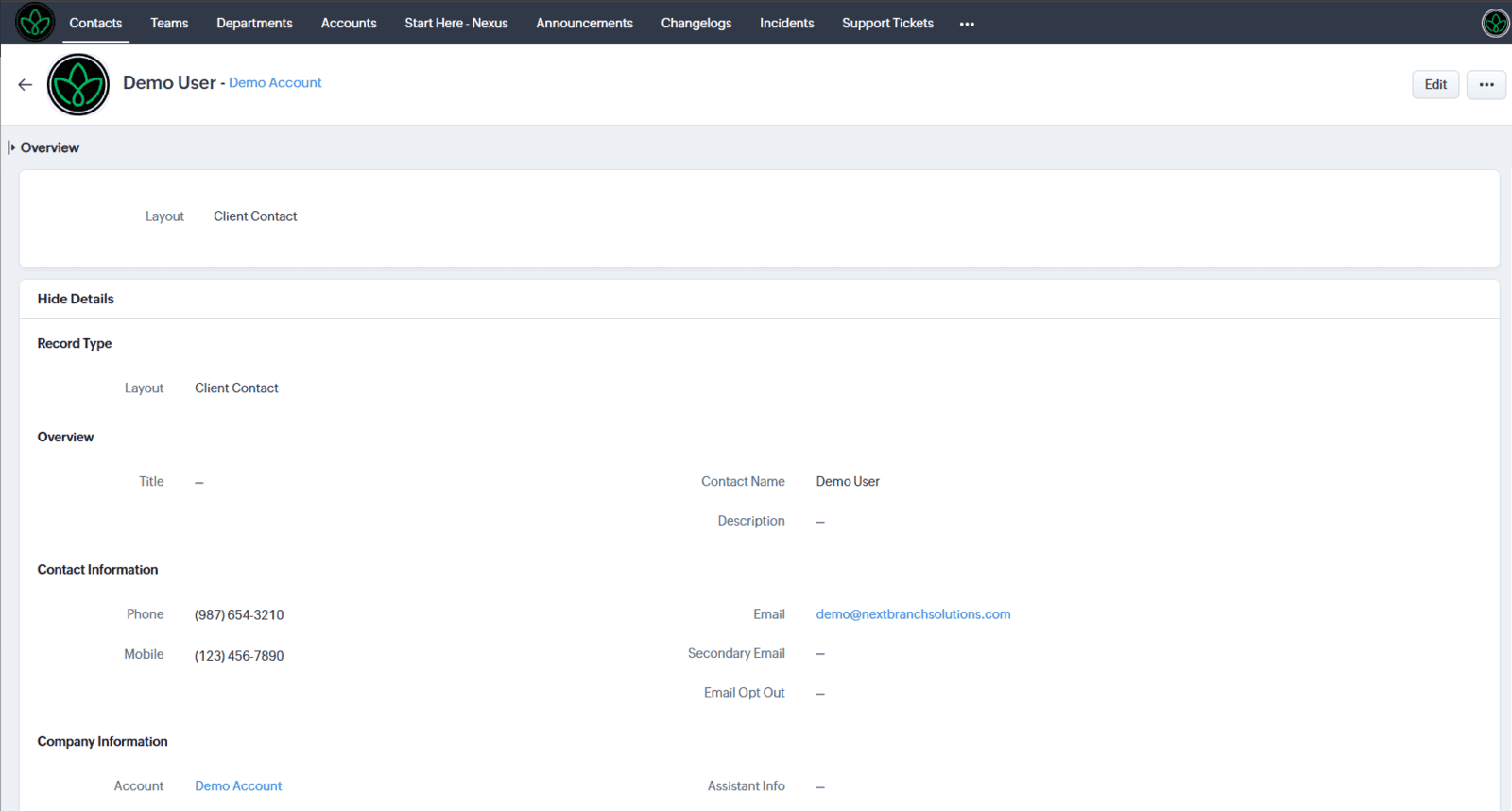
Task: Click the back arrow icon
Action: (25, 84)
